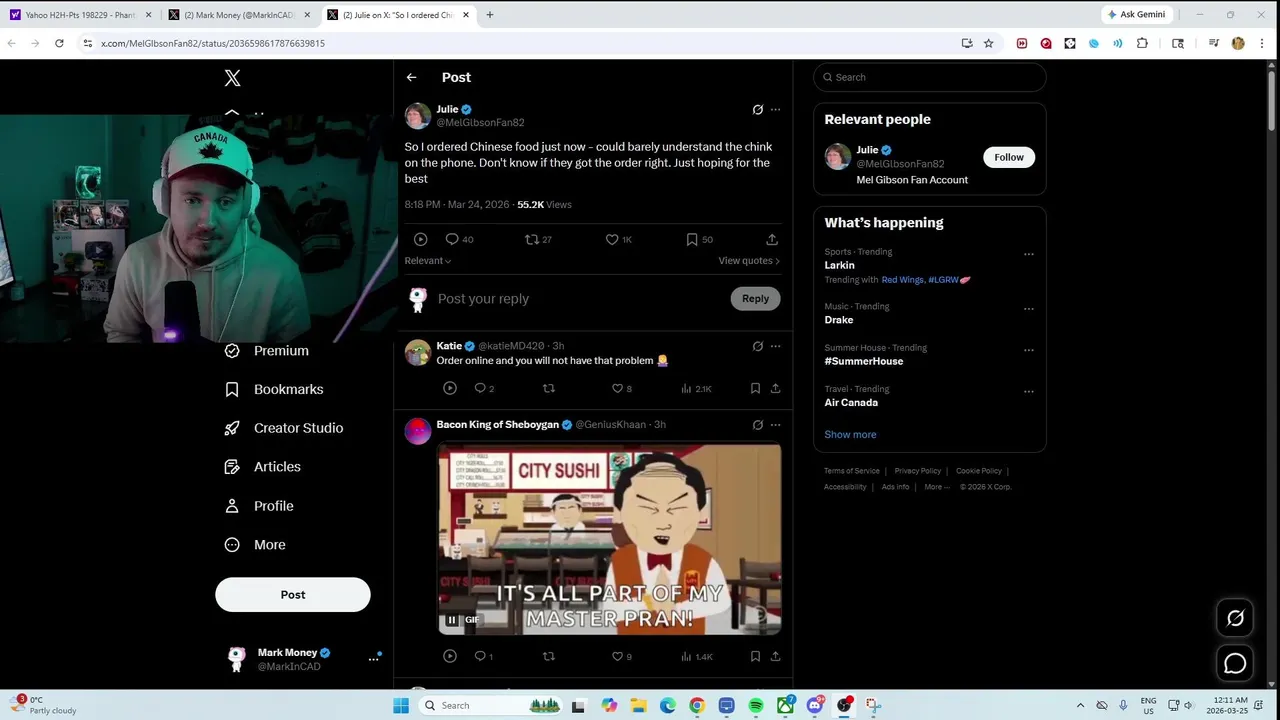Like Katie's reply with 8 likes
This screenshot has height=720, width=1280.
pyautogui.click(x=617, y=388)
